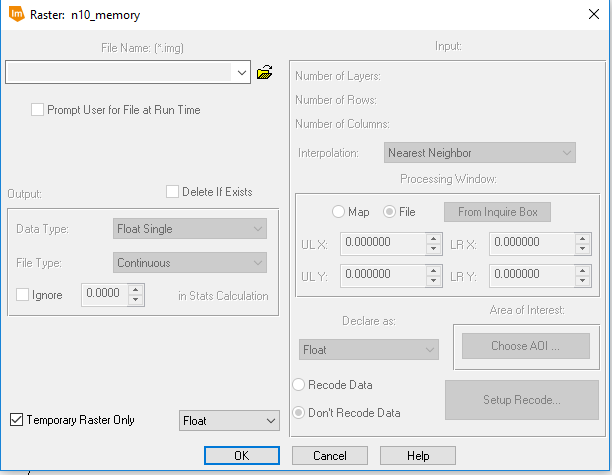Open the Interpolation Nearest Neighbor dropdown

coord(480,153)
